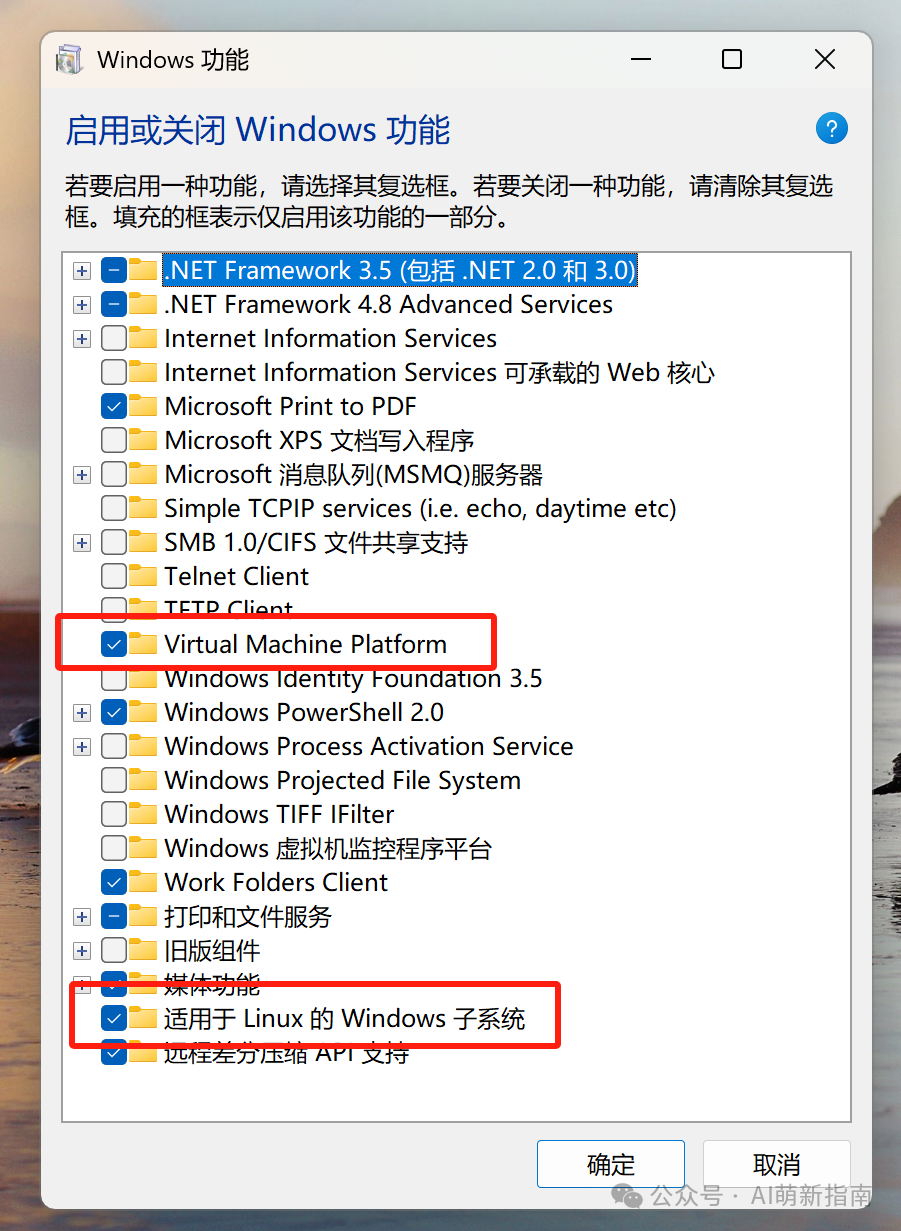Click the folder icon next to Microsoft Print to PDF
The image size is (901, 1231).
144,406
